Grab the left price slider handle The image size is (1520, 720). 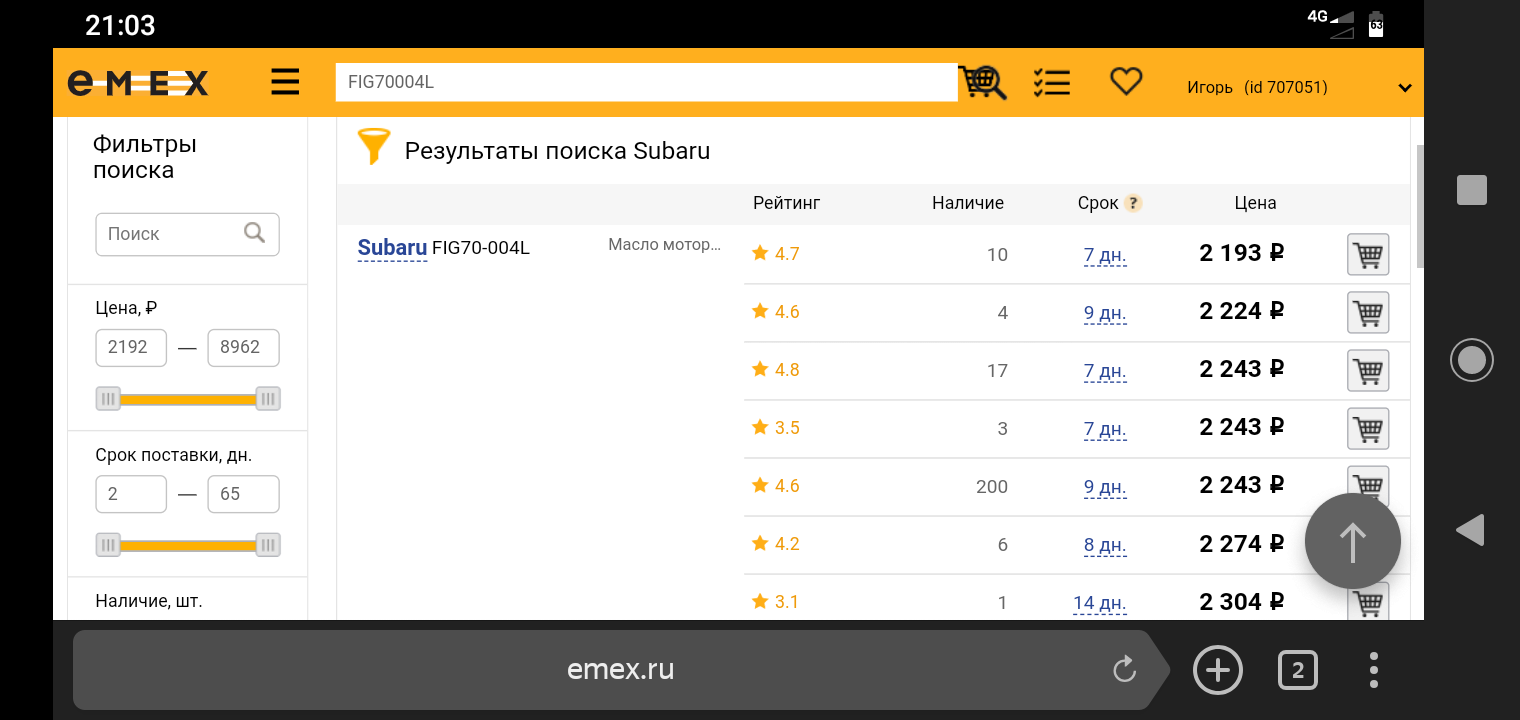(x=108, y=399)
